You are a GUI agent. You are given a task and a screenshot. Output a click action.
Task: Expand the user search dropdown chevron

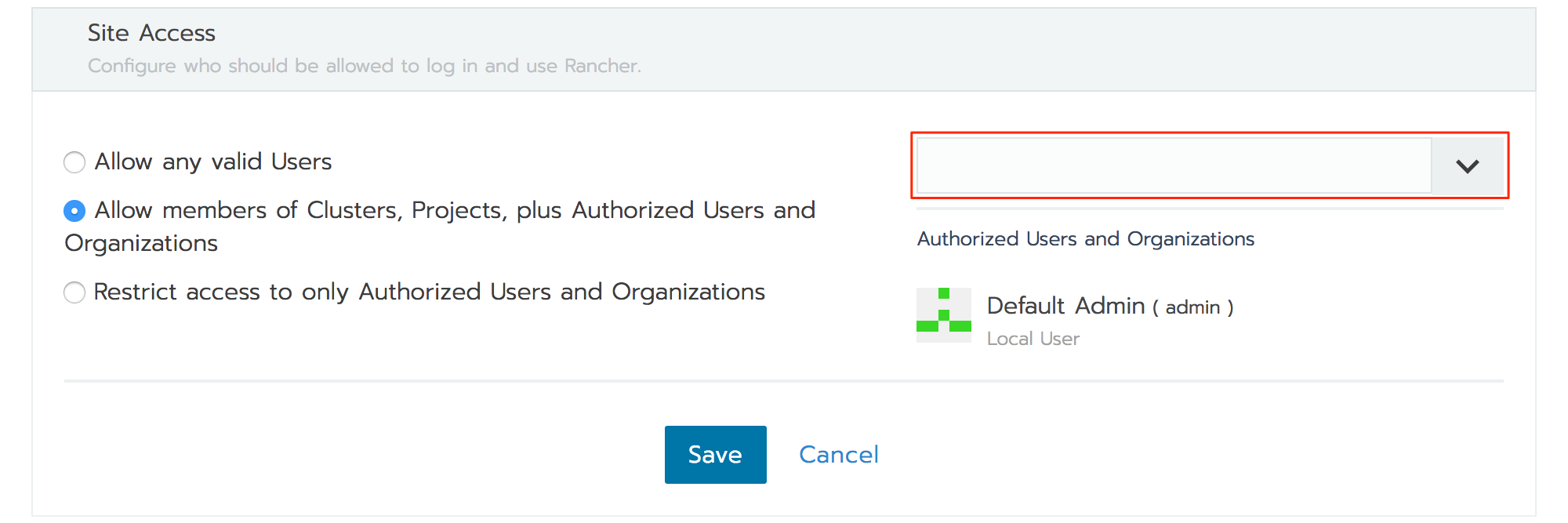pos(1467,166)
